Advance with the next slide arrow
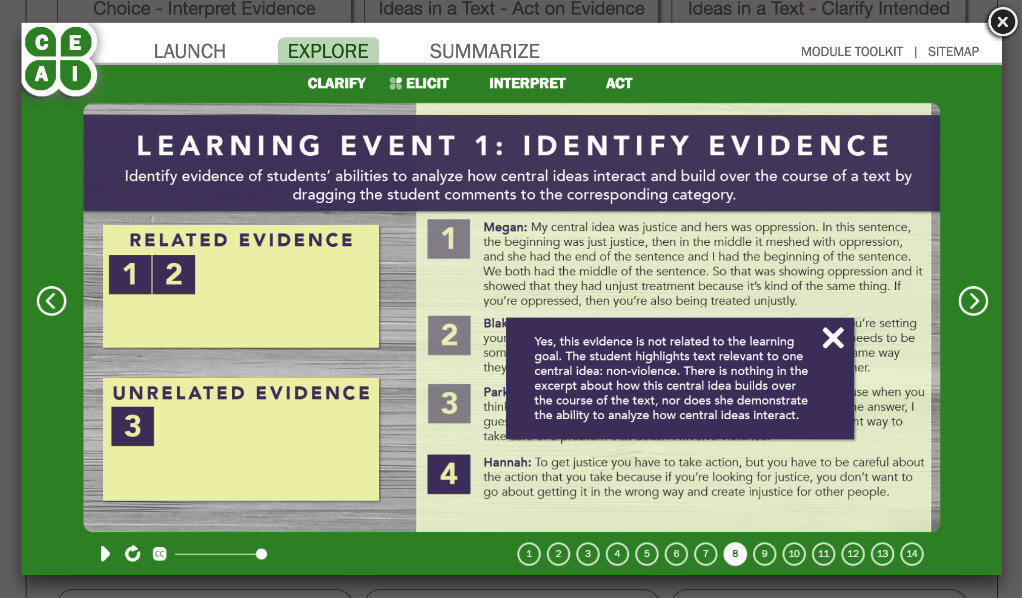The height and width of the screenshot is (598, 1022). [972, 300]
